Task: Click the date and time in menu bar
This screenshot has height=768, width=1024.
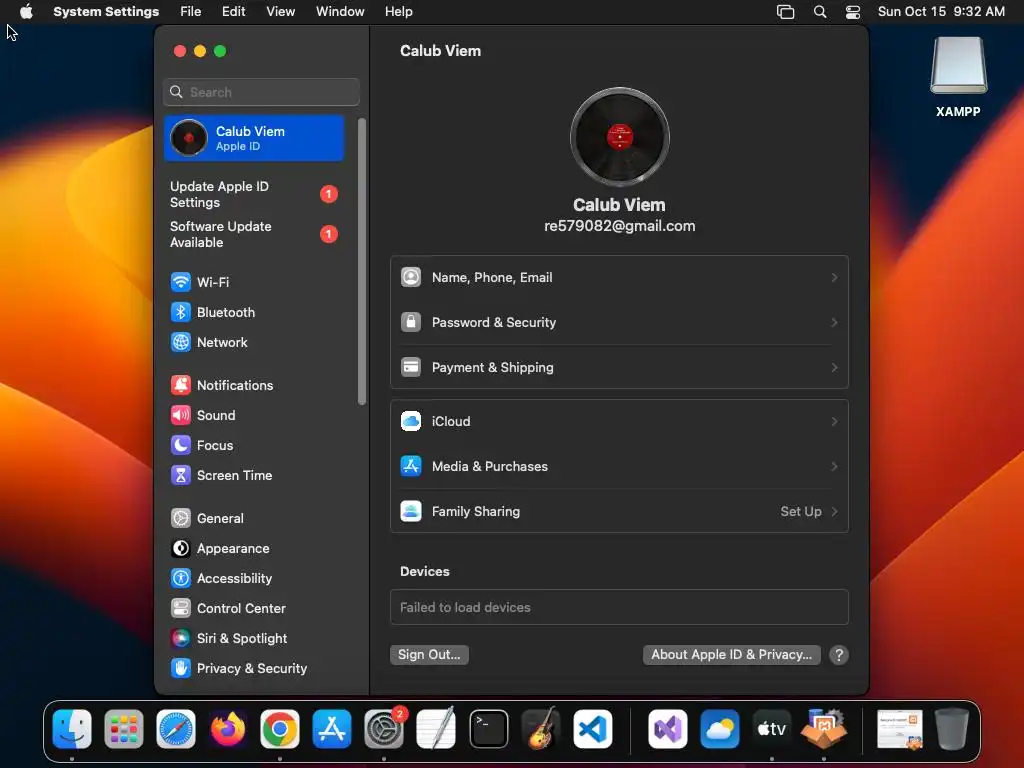Action: coord(941,12)
